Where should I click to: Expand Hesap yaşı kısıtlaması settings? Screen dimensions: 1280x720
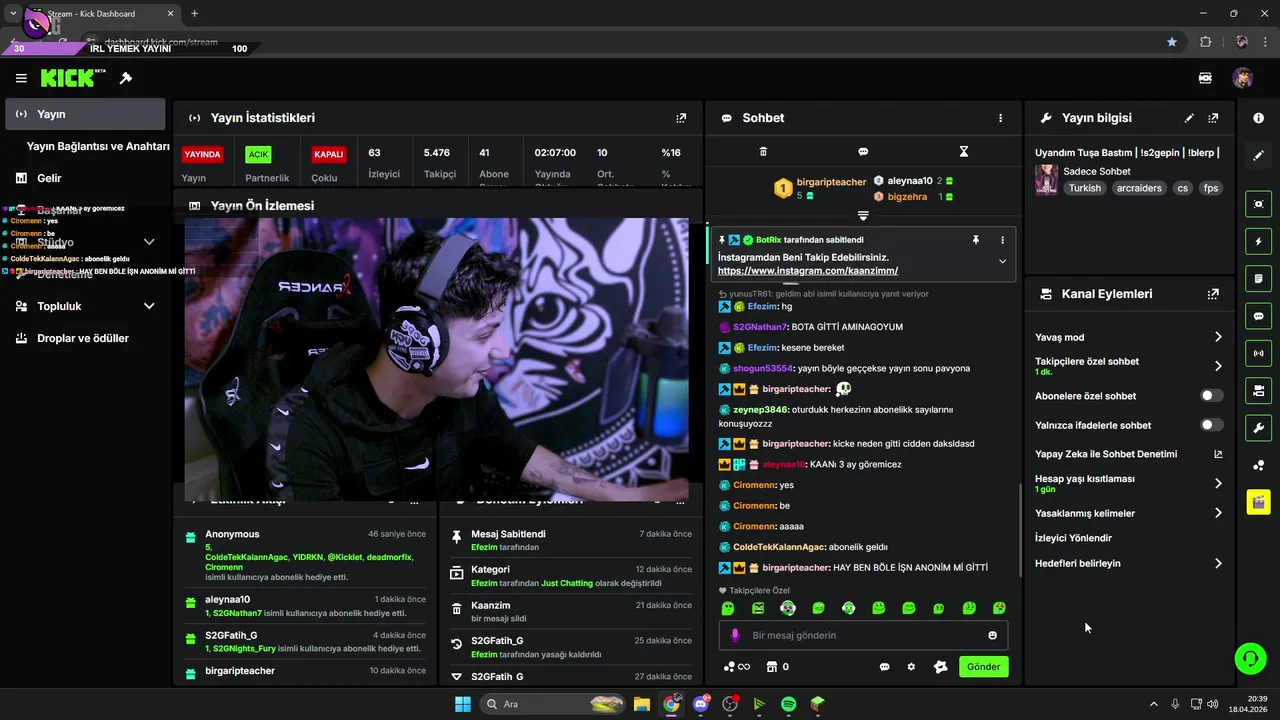(1218, 483)
